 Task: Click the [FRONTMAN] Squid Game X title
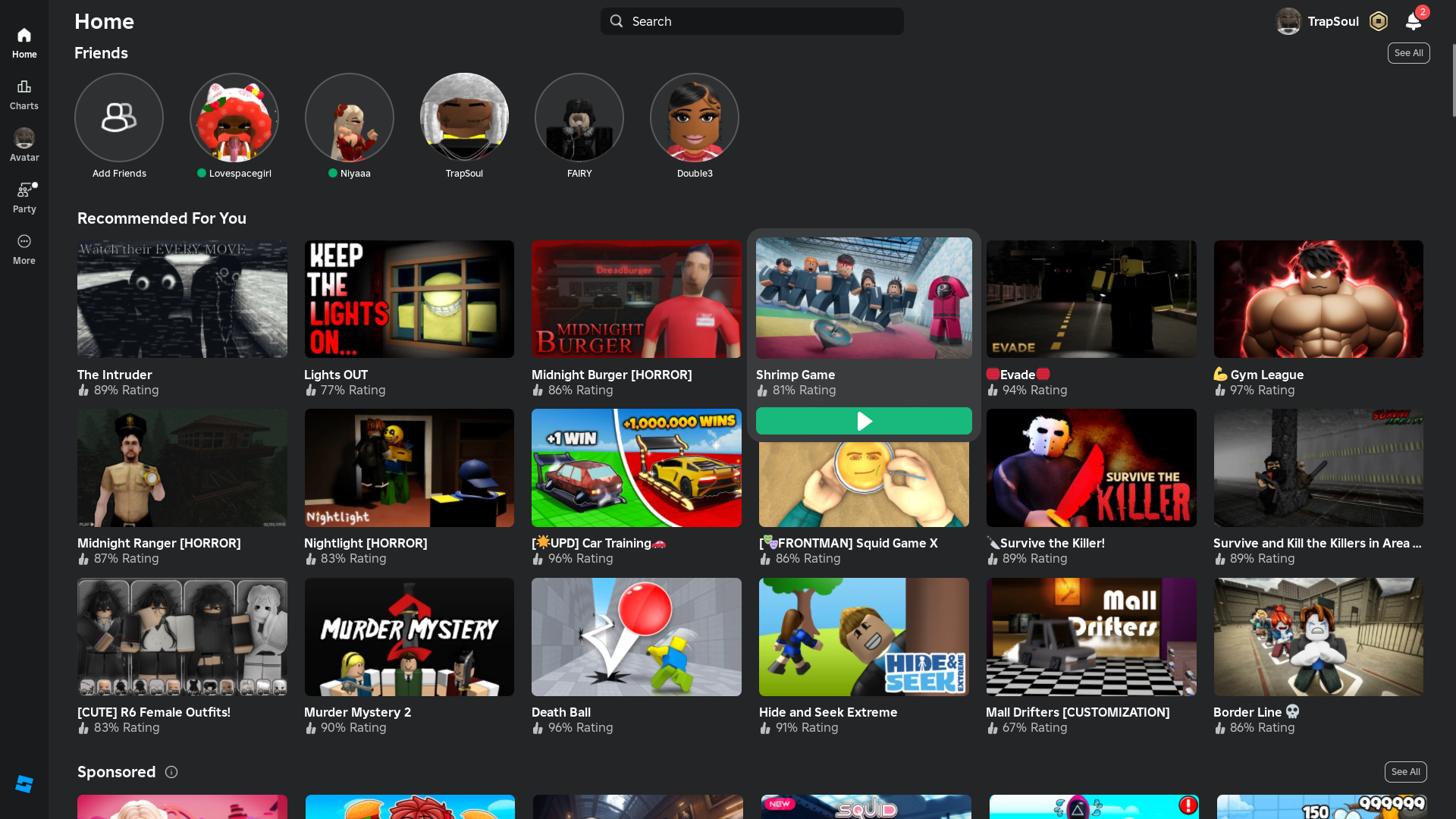pos(849,543)
